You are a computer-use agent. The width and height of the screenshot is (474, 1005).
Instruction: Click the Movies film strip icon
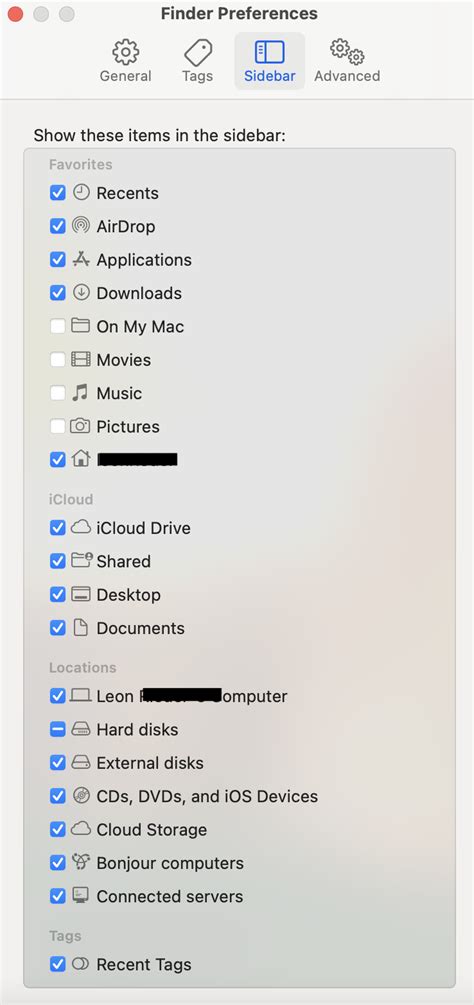coord(81,359)
